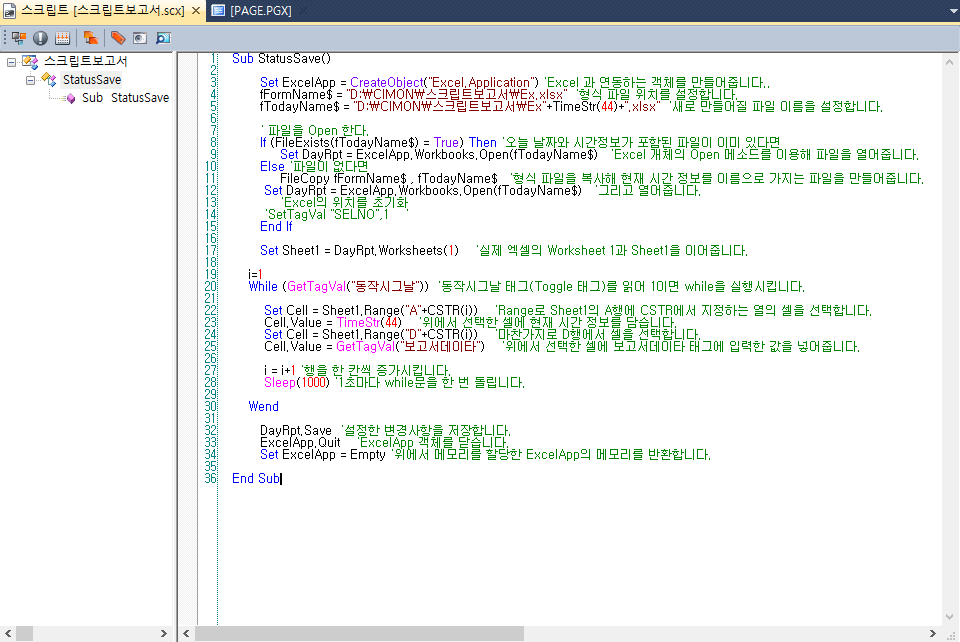This screenshot has width=960, height=642.
Task: Click line number 36 in the gutter
Action: tap(210, 479)
